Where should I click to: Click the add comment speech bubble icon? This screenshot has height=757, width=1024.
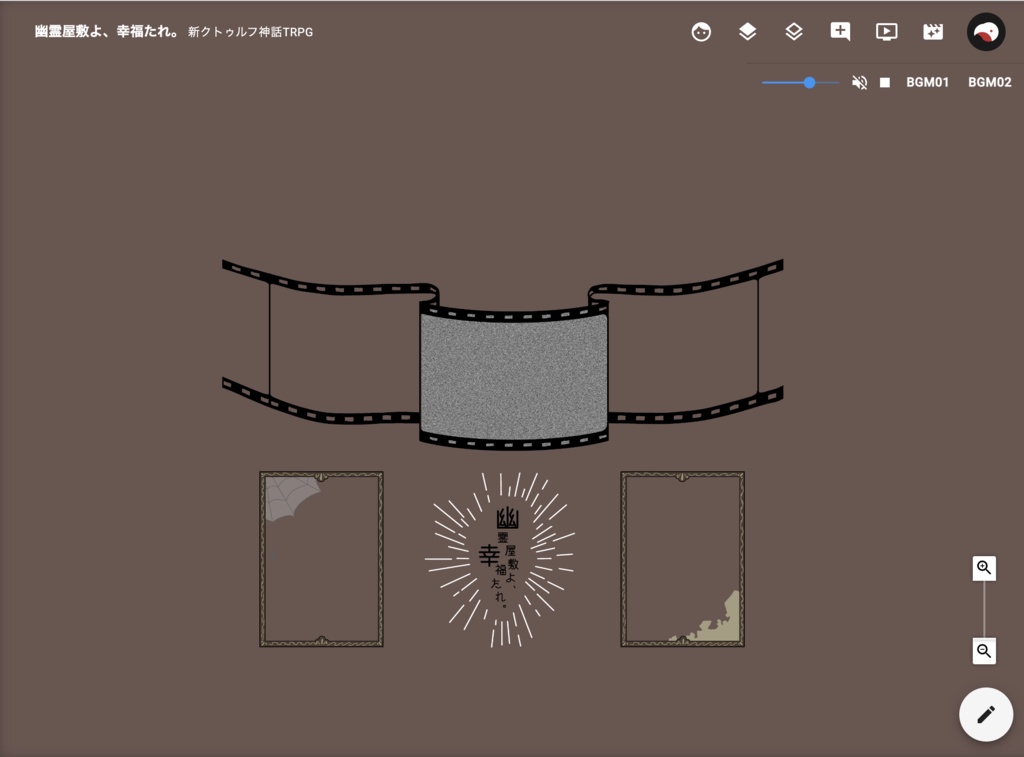pos(840,31)
